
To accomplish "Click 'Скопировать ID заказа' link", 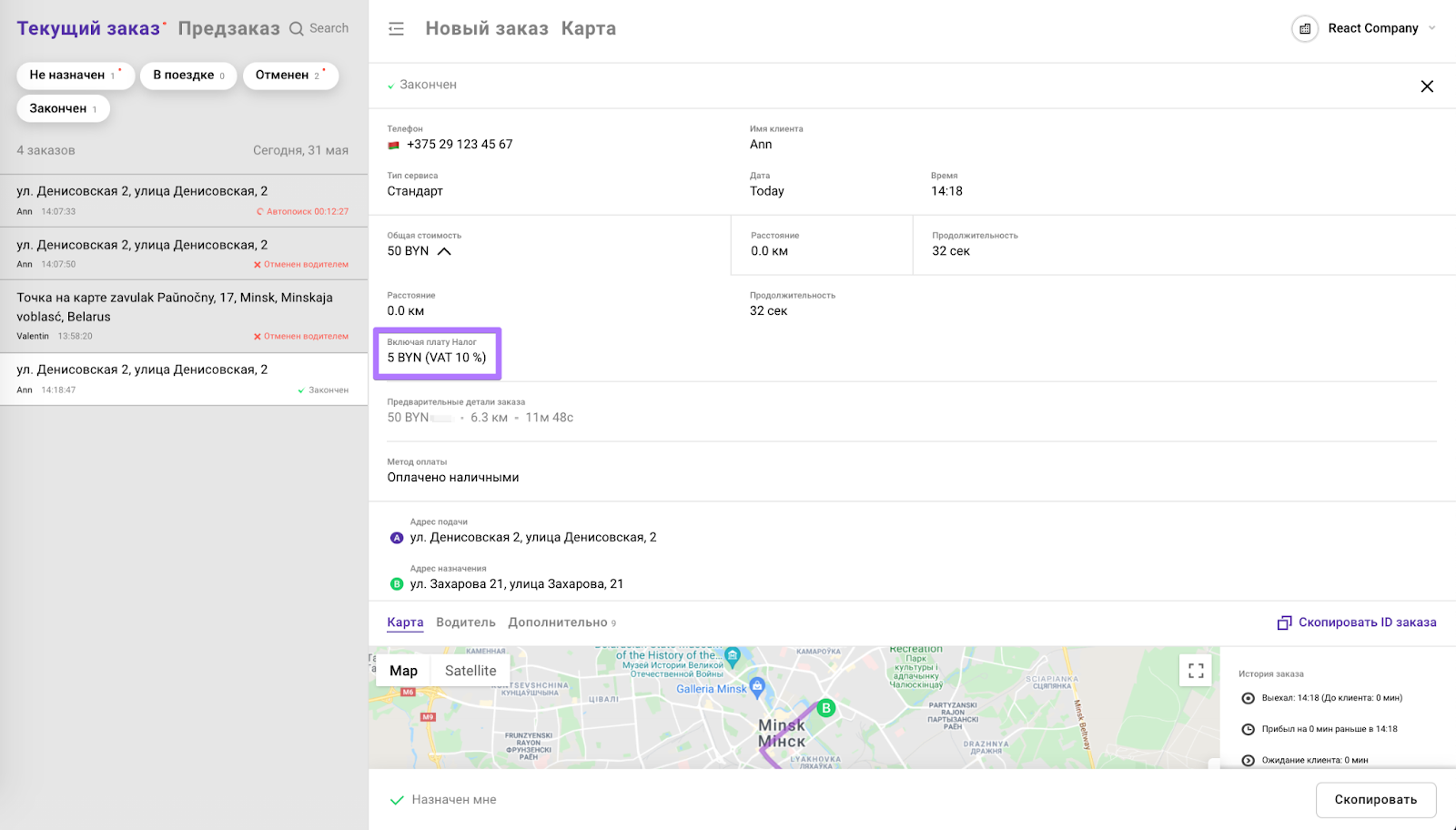I will 1367,622.
